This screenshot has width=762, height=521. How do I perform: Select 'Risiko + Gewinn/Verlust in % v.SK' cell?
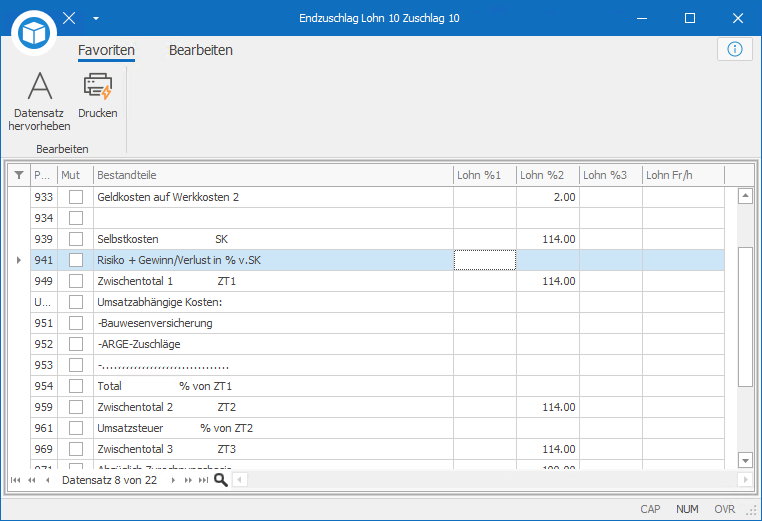coord(273,260)
